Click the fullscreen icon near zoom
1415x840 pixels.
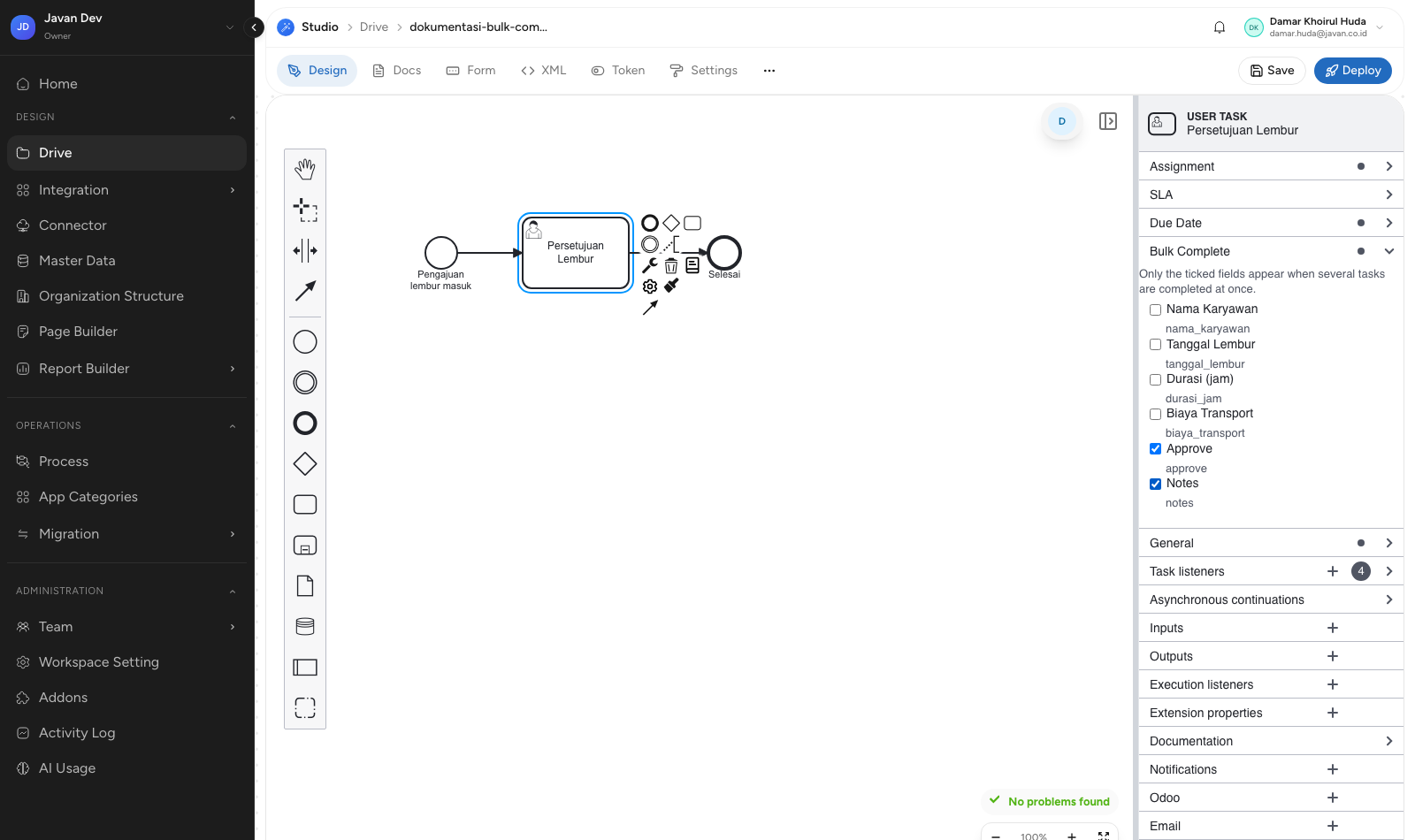pos(1104,836)
